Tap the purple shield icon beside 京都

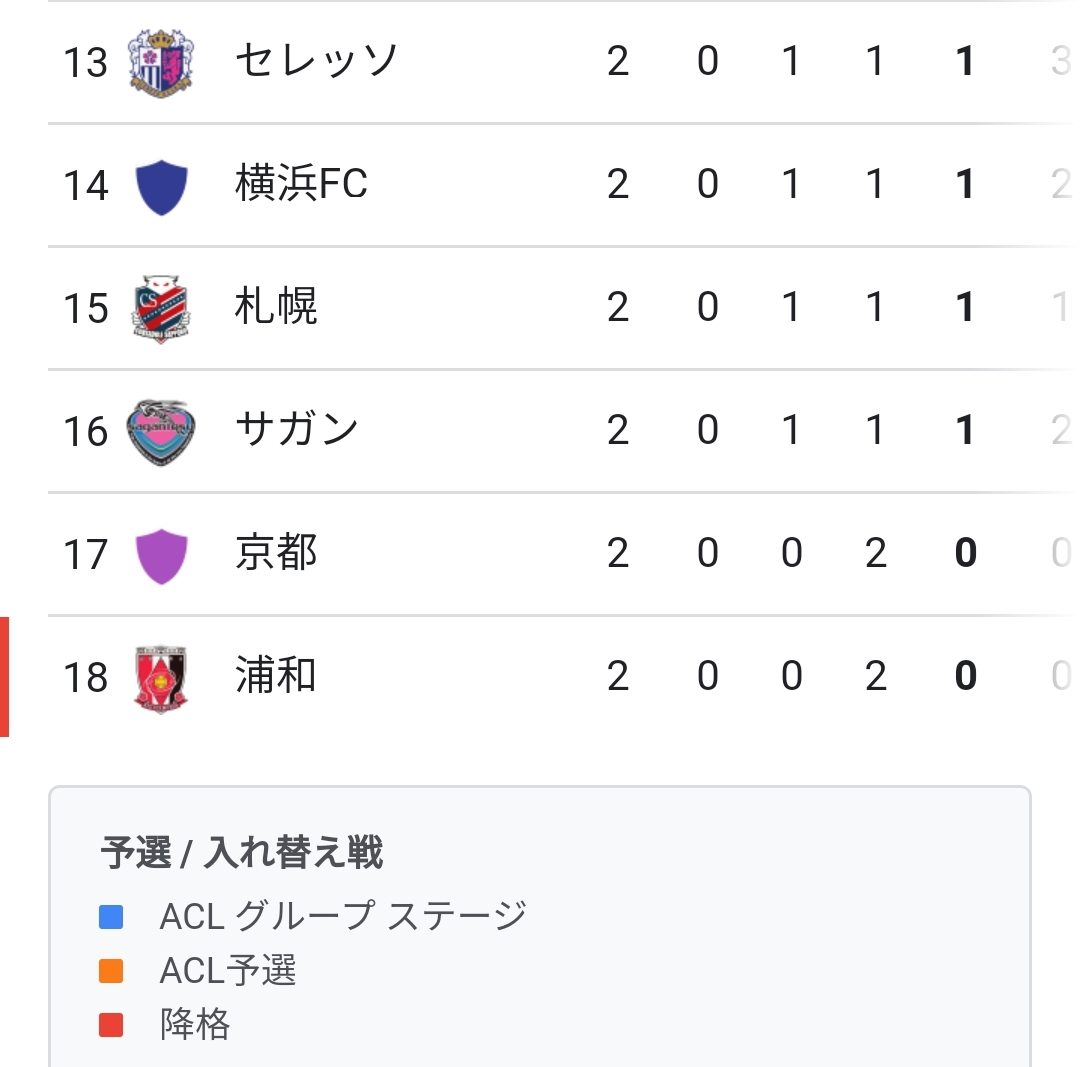[161, 556]
